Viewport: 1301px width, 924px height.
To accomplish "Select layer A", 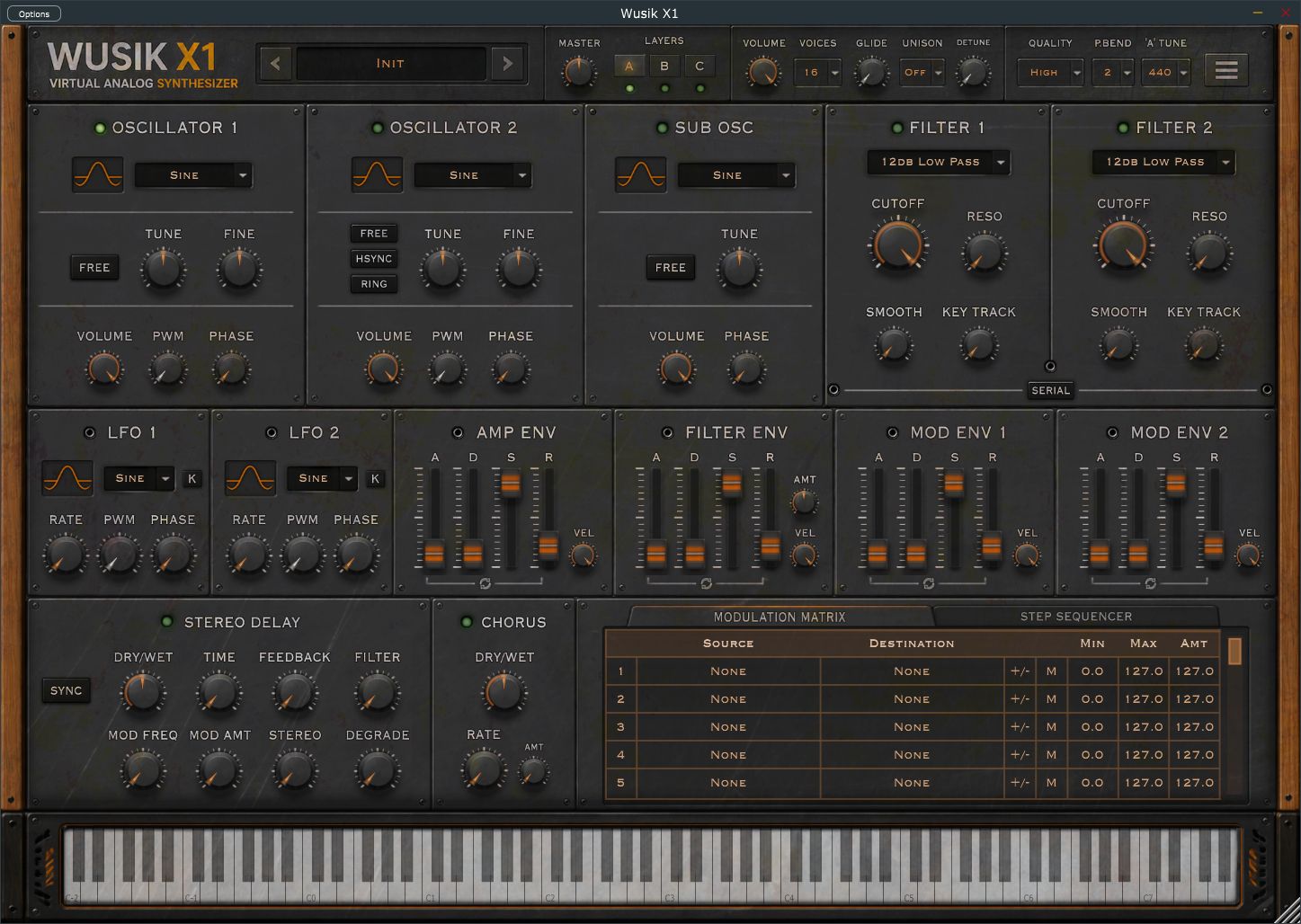I will pos(629,67).
